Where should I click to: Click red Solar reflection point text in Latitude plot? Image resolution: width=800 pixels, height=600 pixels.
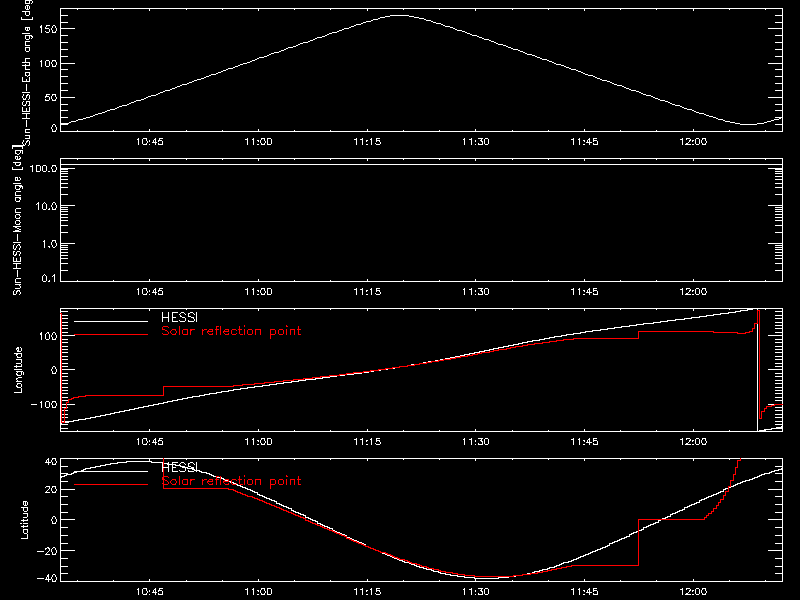coord(231,481)
